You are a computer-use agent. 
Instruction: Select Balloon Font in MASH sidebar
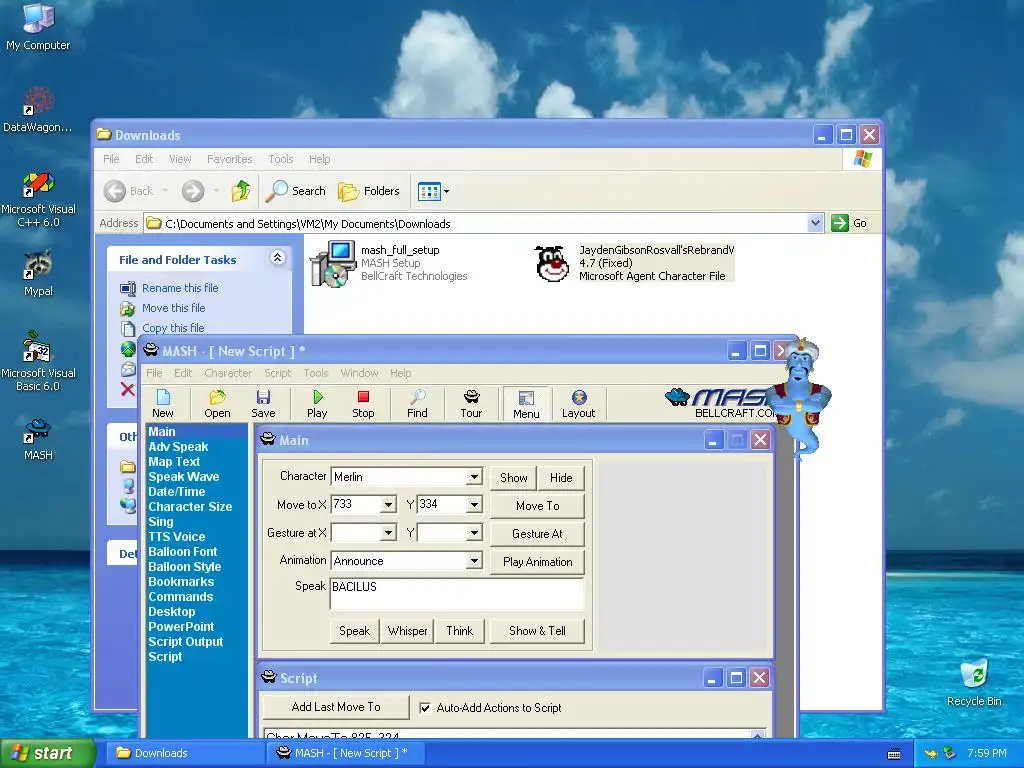(182, 552)
